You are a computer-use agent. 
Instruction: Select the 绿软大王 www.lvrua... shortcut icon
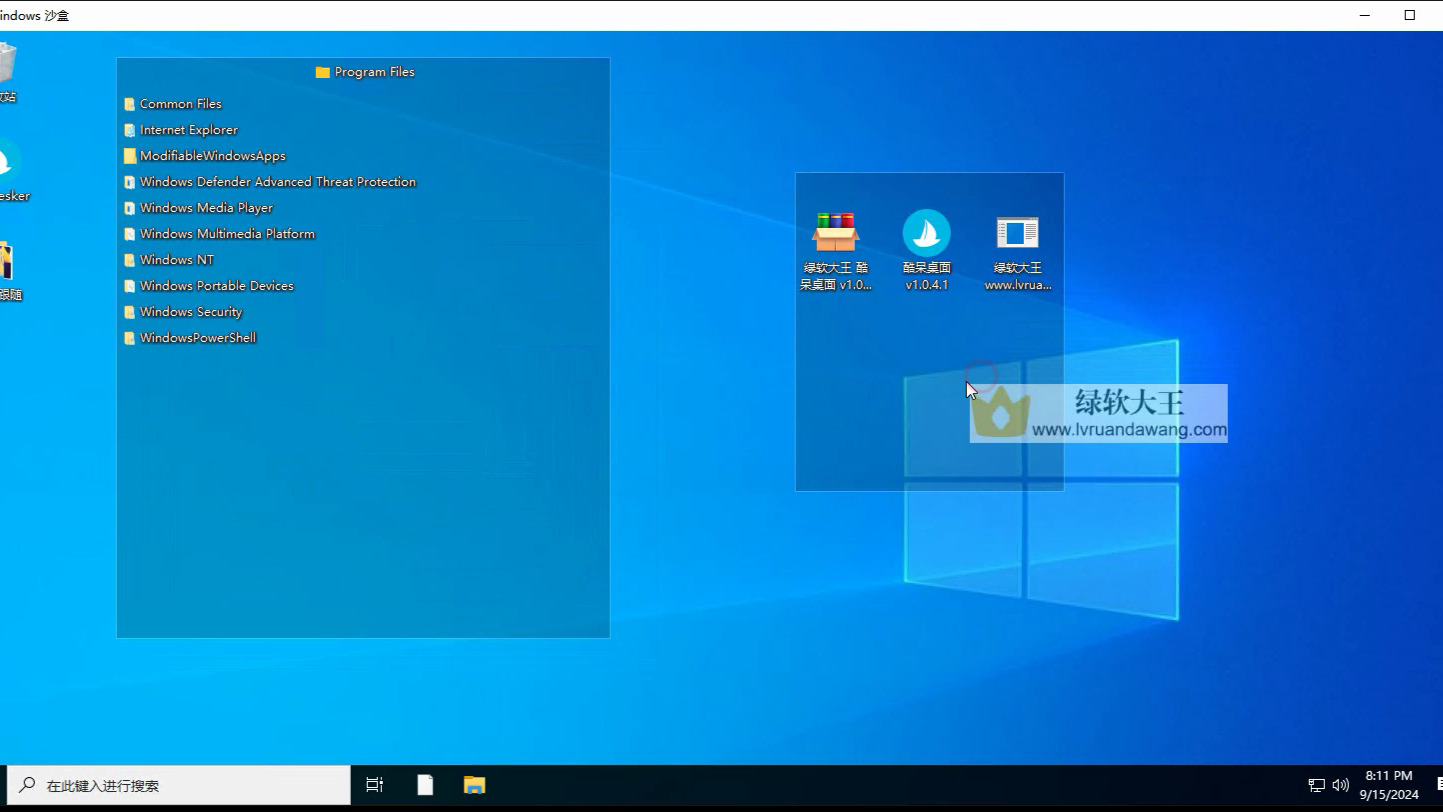[x=1018, y=233]
